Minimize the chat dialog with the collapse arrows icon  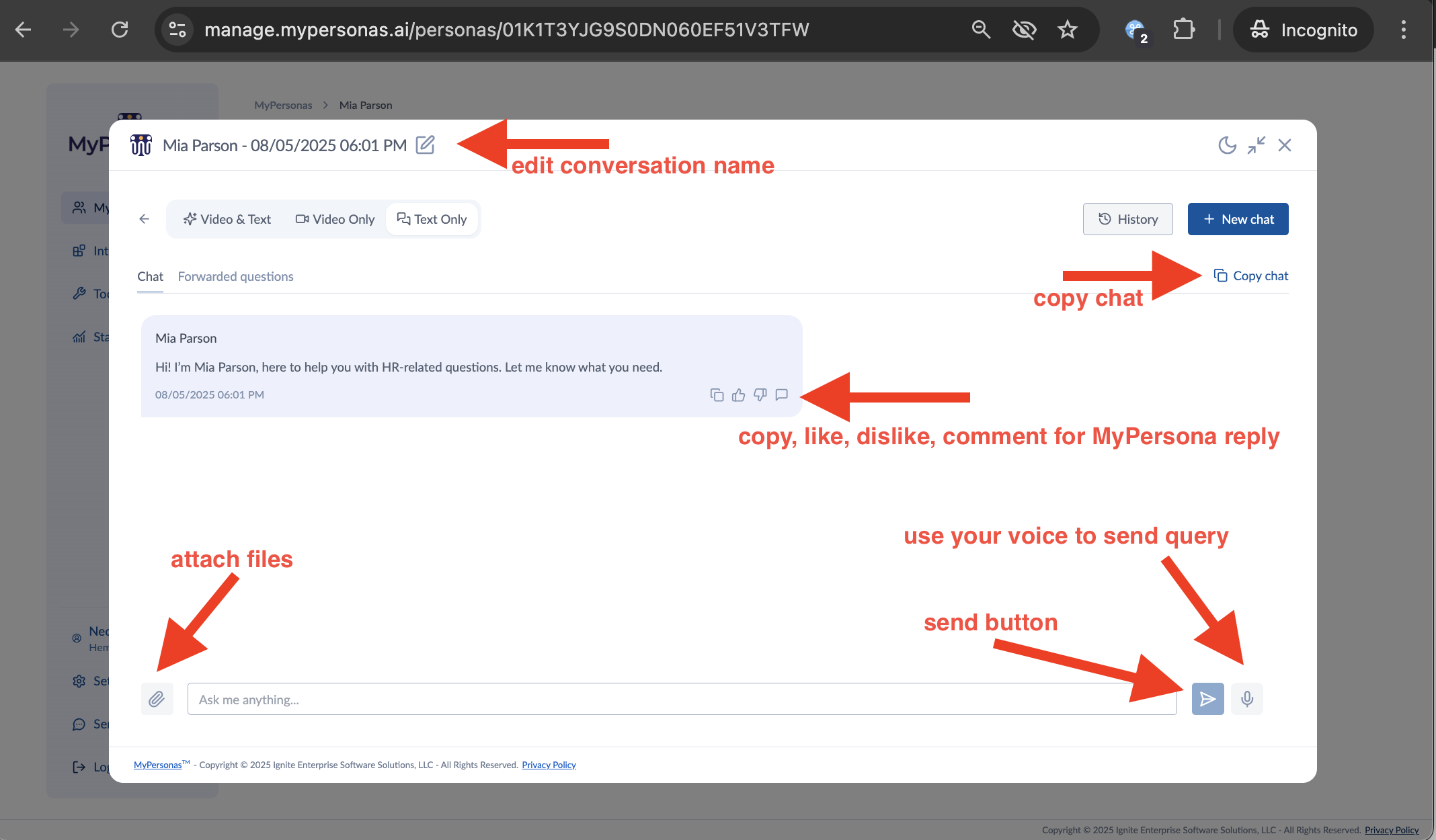(1256, 145)
